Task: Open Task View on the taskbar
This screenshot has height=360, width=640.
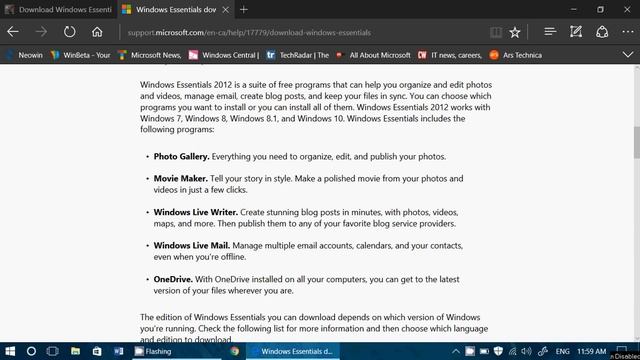Action: click(x=53, y=351)
